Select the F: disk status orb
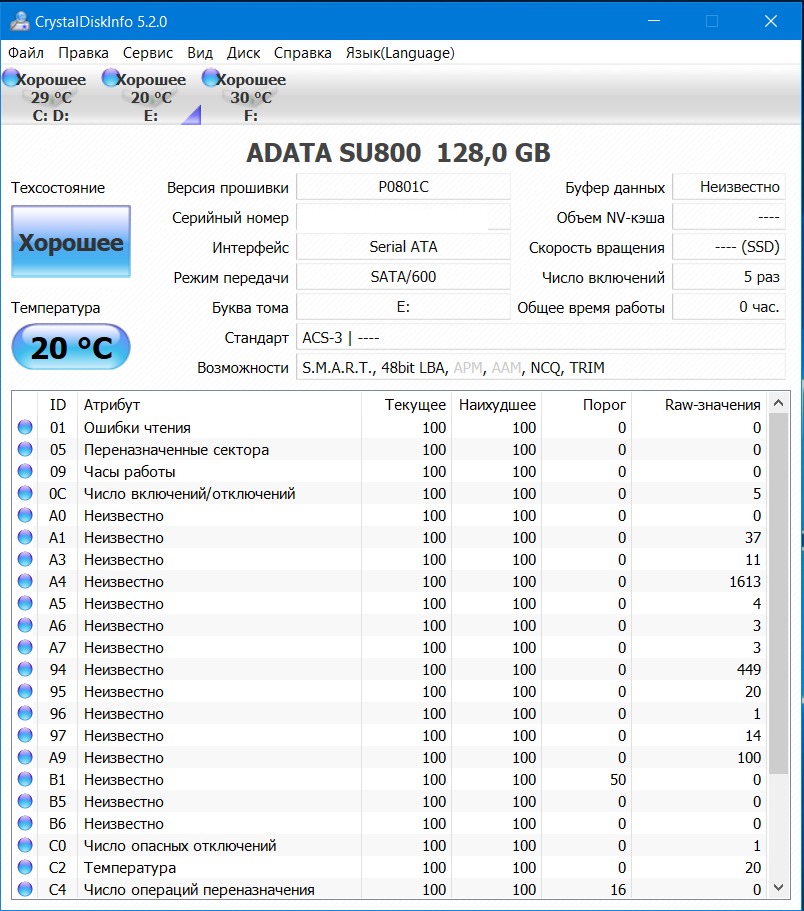This screenshot has height=911, width=804. click(x=210, y=77)
